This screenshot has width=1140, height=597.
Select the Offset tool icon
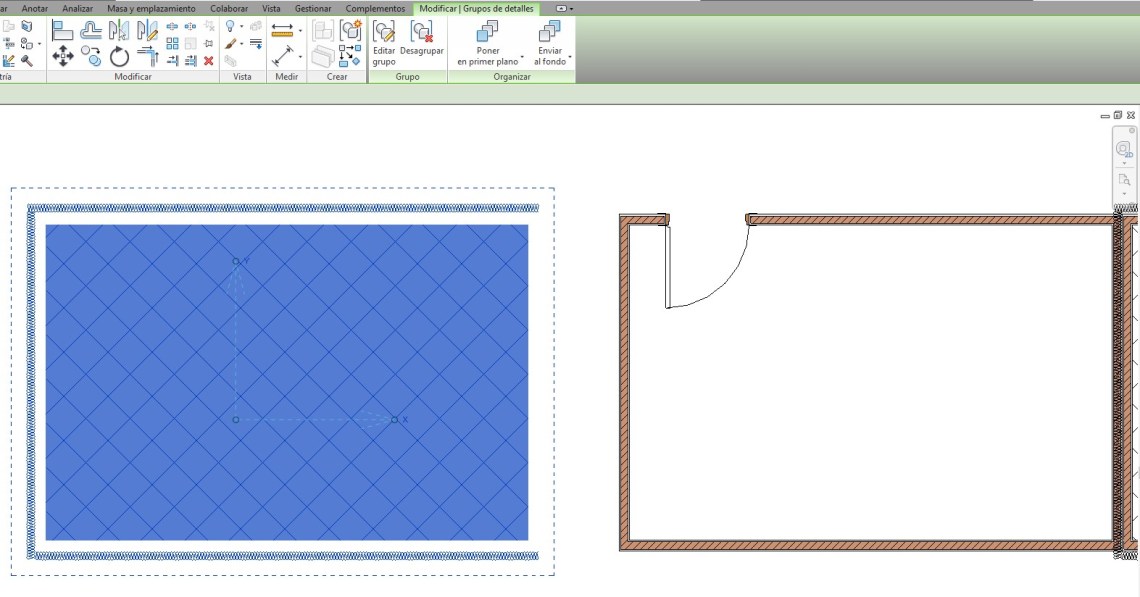point(91,30)
